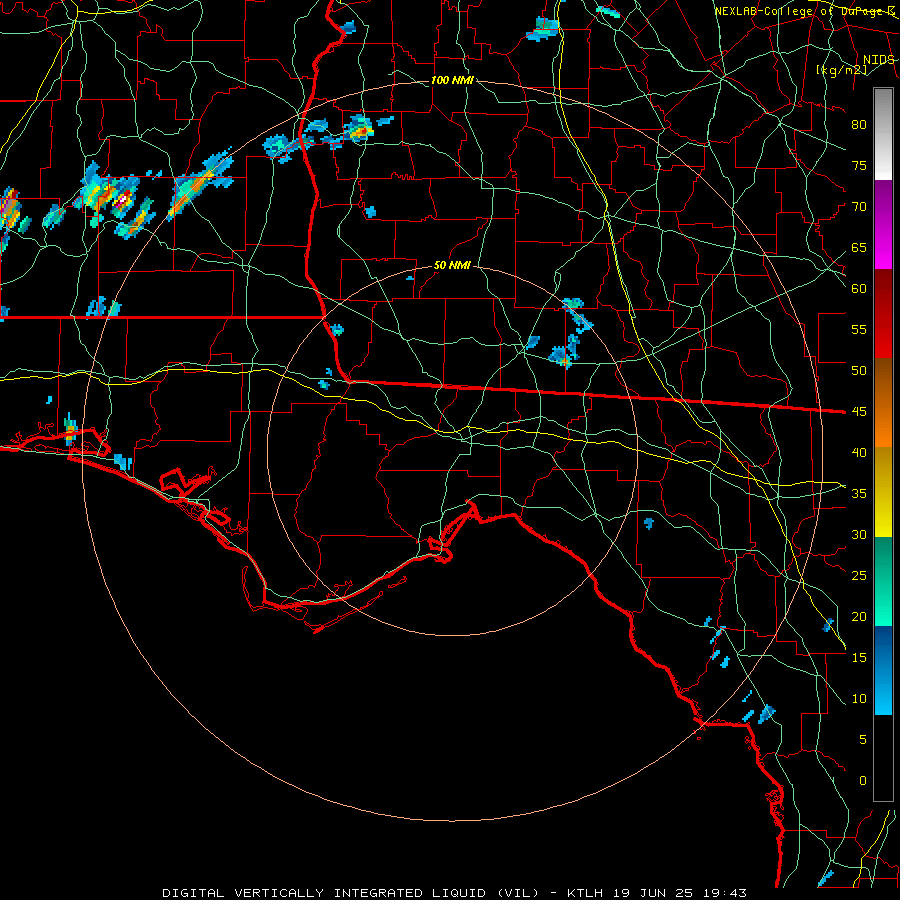Click the 40 value on the color scale
The height and width of the screenshot is (900, 900).
point(859,453)
